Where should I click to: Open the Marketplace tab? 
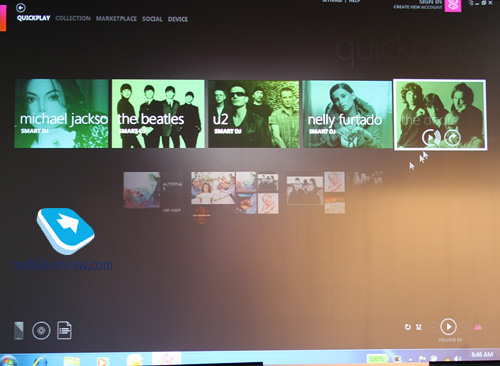[116, 19]
